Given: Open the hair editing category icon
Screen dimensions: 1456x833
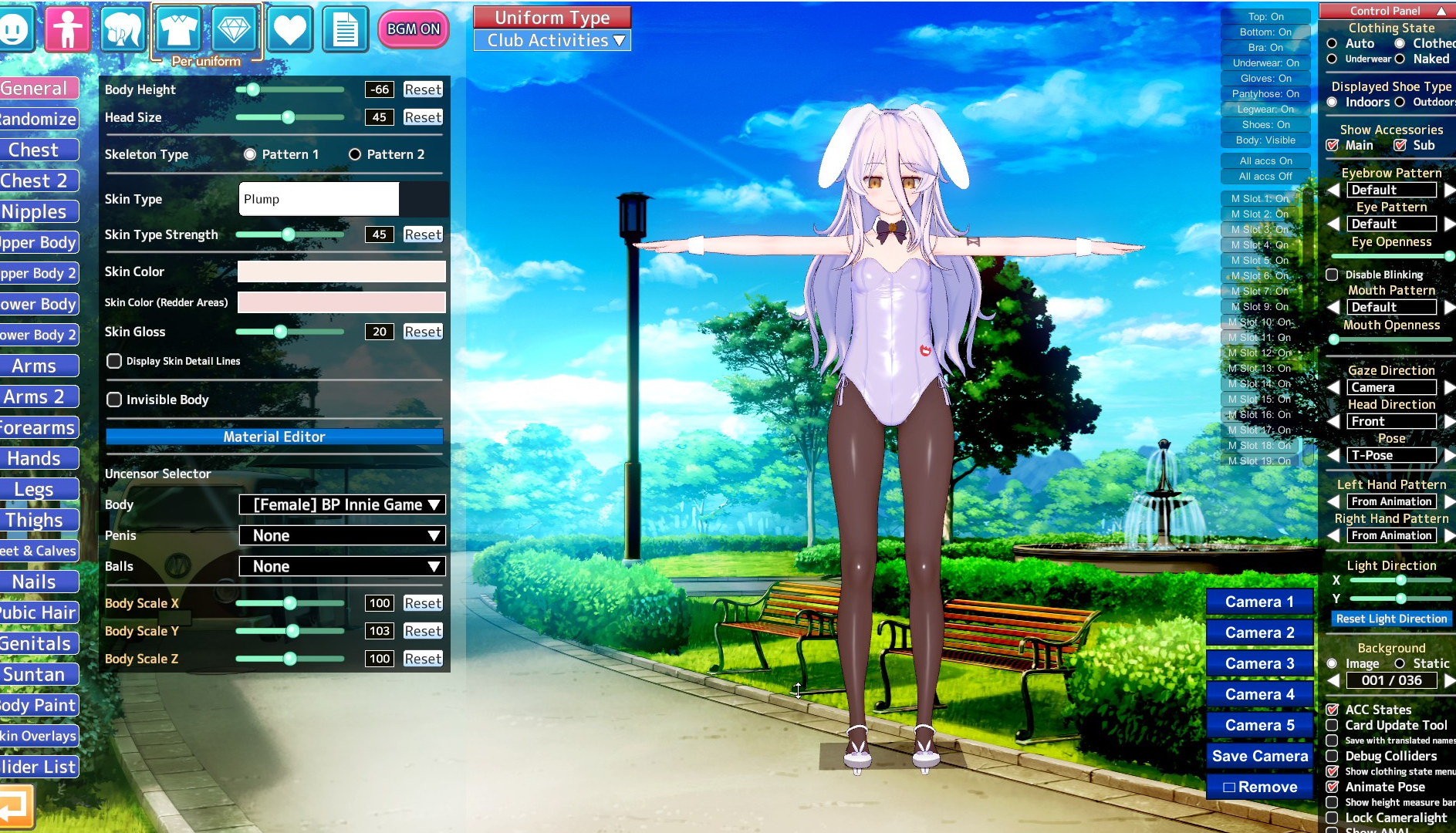Looking at the screenshot, I should click(123, 29).
